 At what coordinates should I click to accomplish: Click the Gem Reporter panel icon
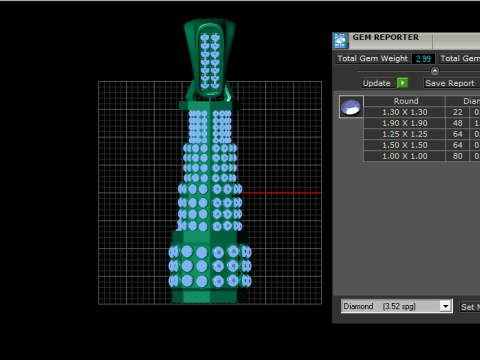pos(340,41)
